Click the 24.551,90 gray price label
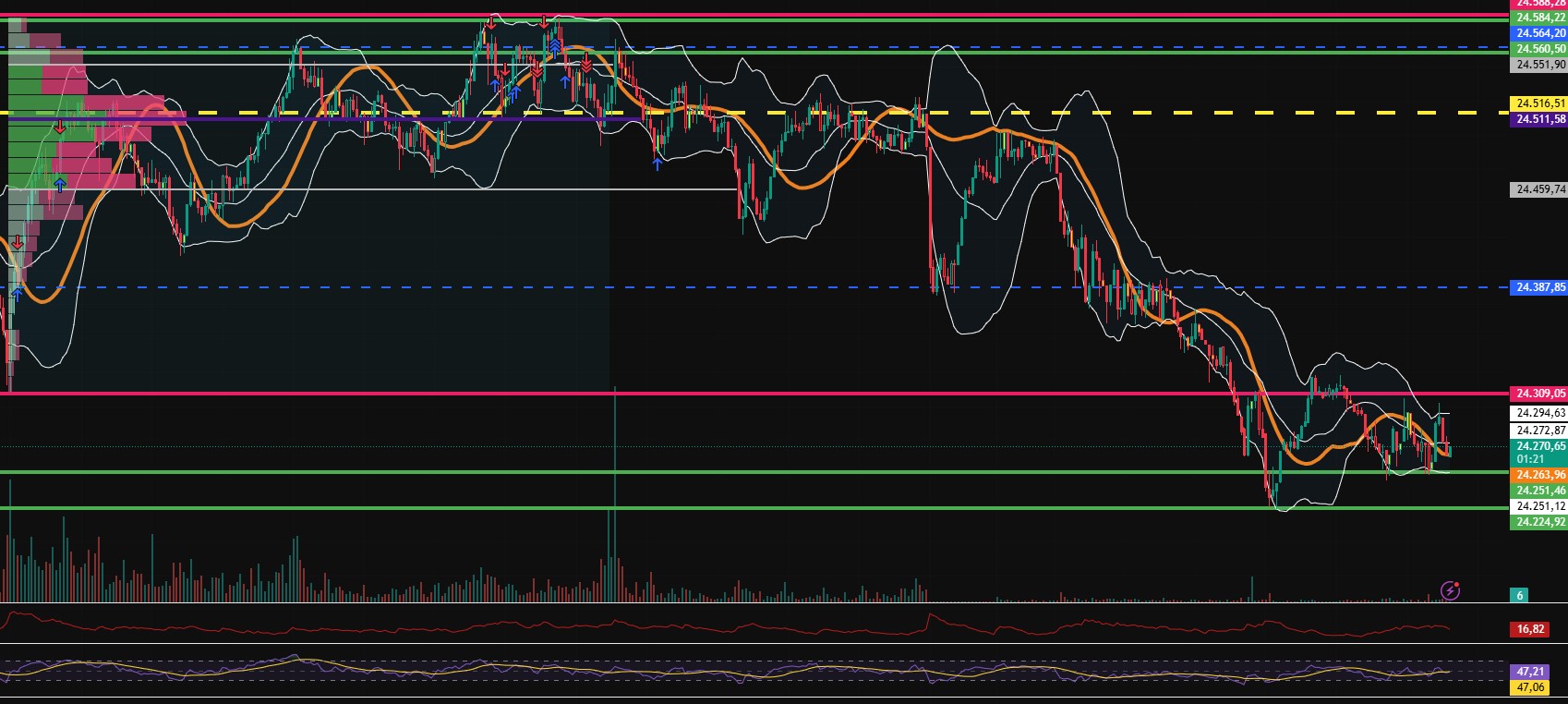 pyautogui.click(x=1539, y=65)
